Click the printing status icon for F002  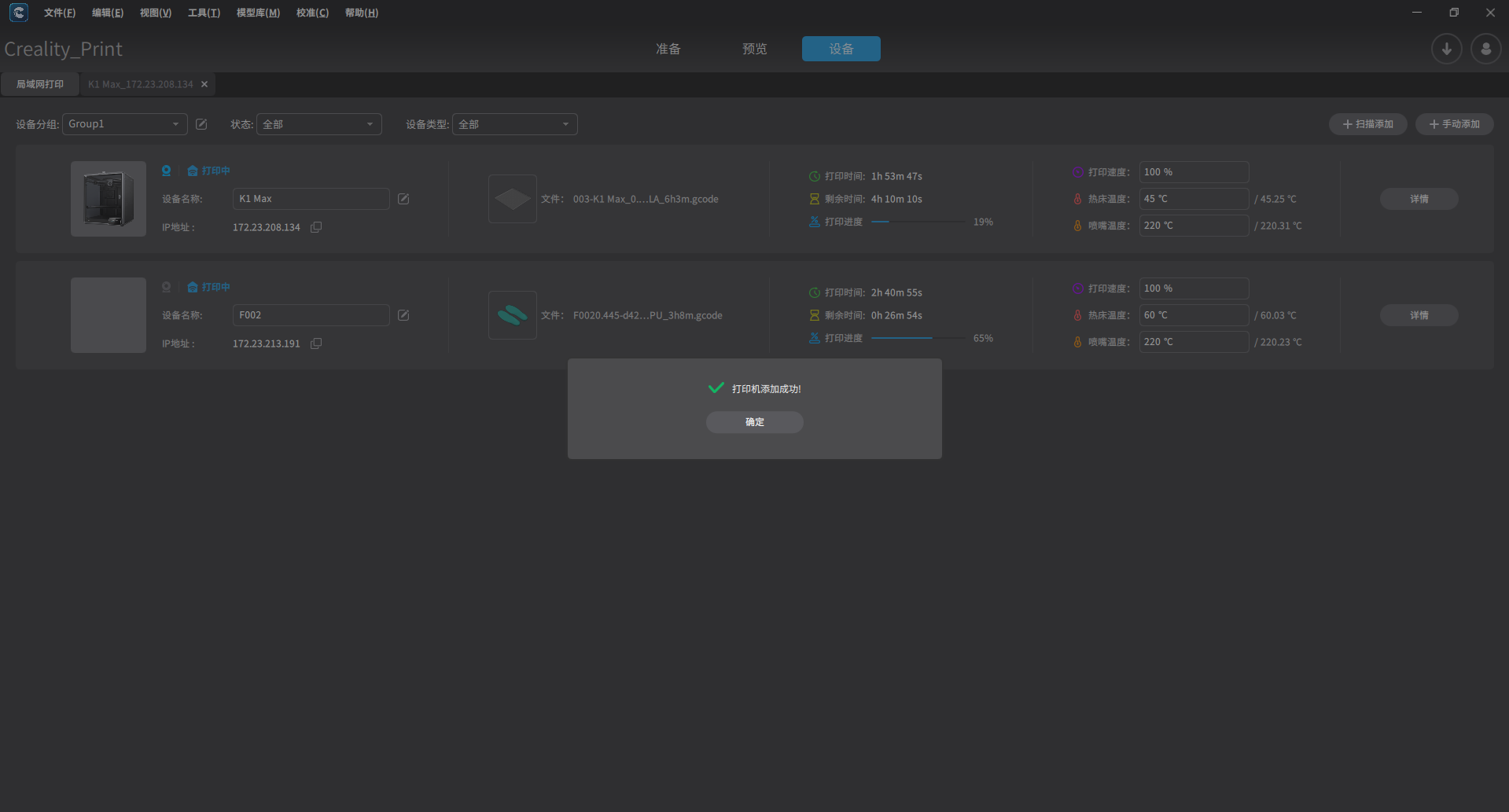193,287
